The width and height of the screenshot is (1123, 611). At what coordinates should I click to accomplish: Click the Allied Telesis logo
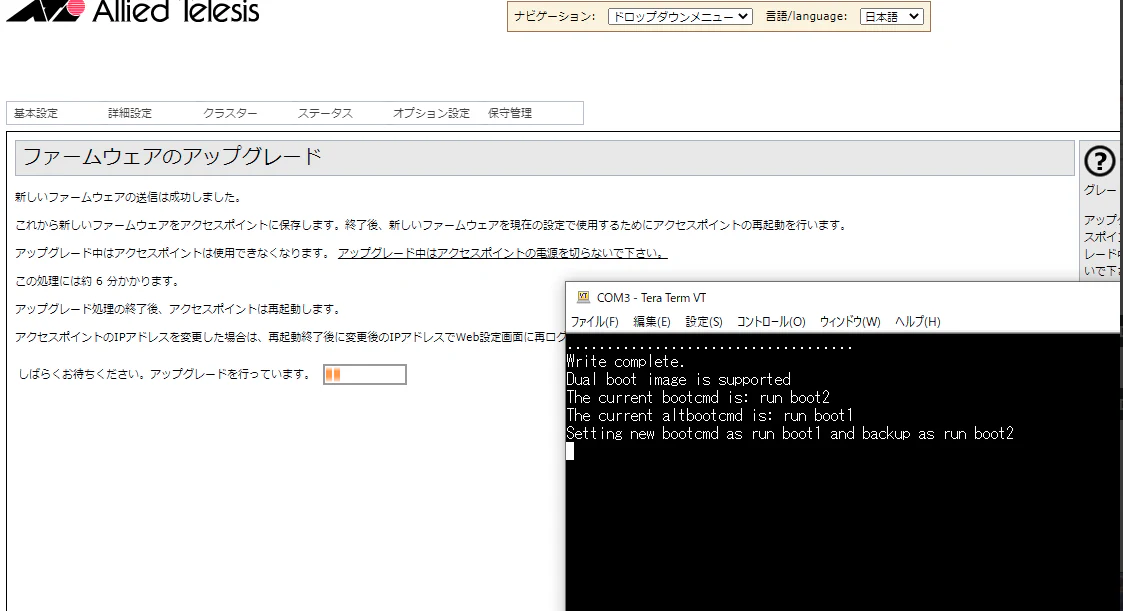point(132,11)
